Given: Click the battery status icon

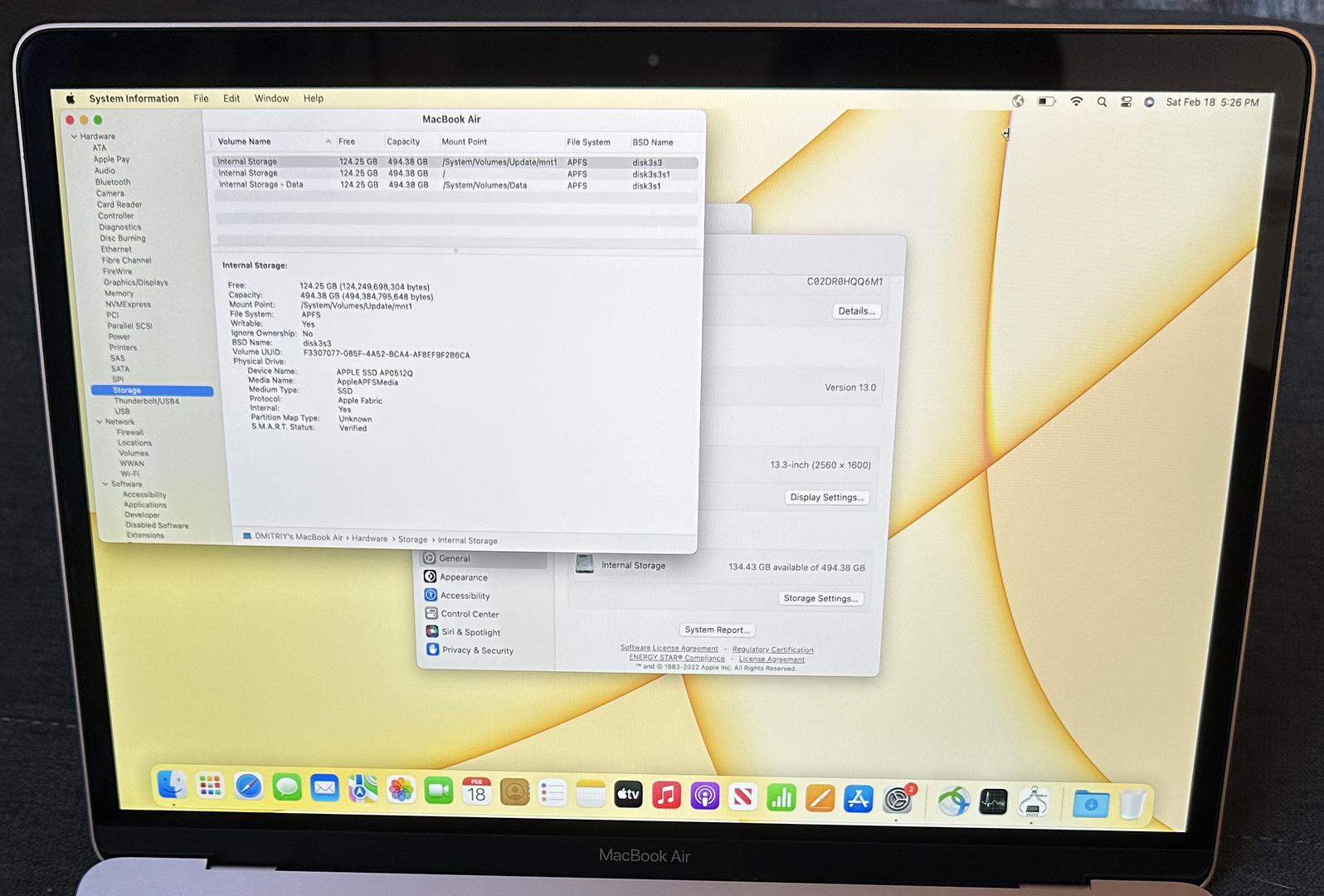Looking at the screenshot, I should click(x=1046, y=101).
